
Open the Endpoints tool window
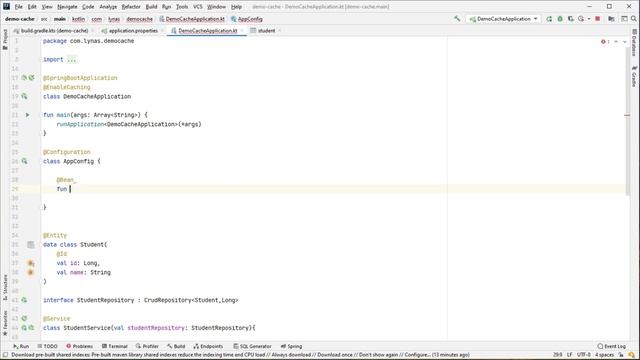coord(208,346)
